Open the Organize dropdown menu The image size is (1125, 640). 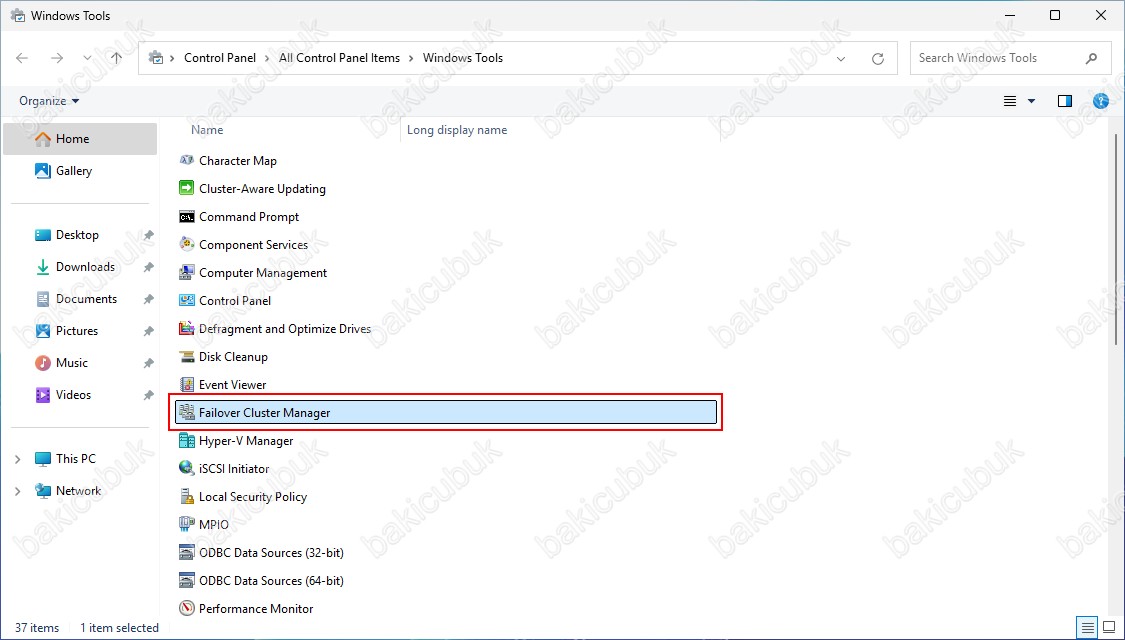[x=49, y=101]
